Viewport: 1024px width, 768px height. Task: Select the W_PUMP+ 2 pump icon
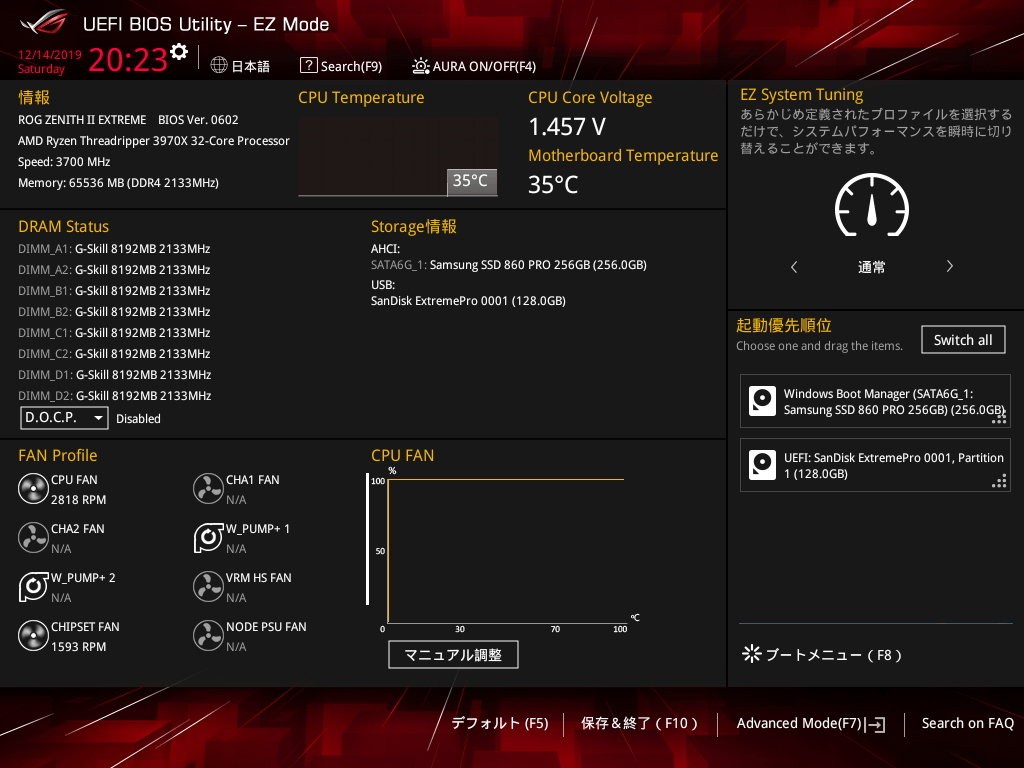pos(33,587)
